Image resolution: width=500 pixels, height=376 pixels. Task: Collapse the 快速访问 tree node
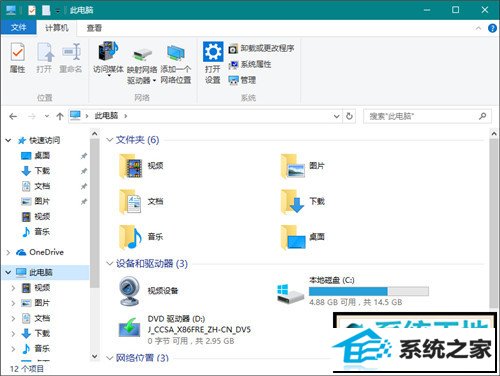8,140
